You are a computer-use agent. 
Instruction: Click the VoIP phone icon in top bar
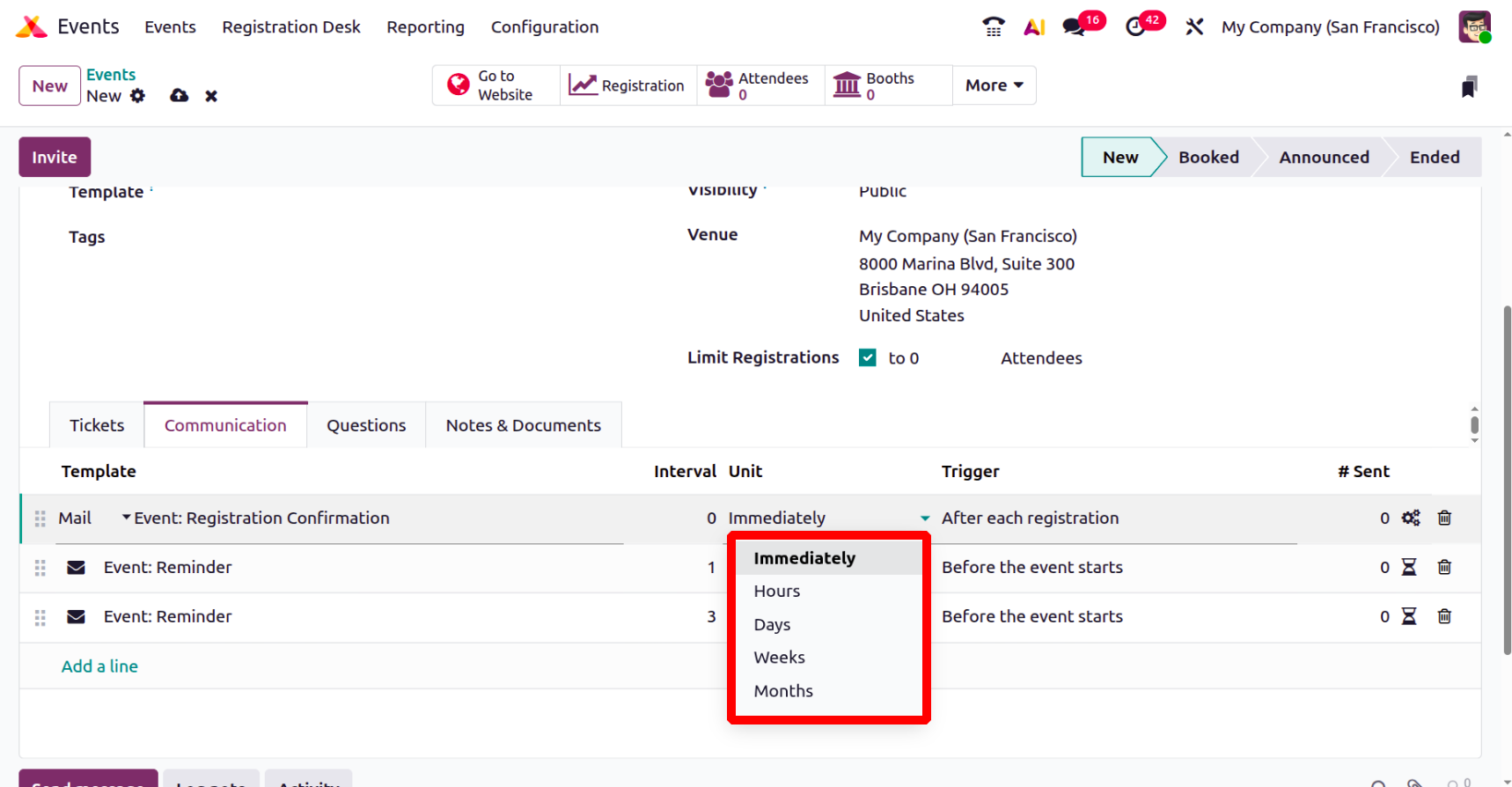point(993,27)
